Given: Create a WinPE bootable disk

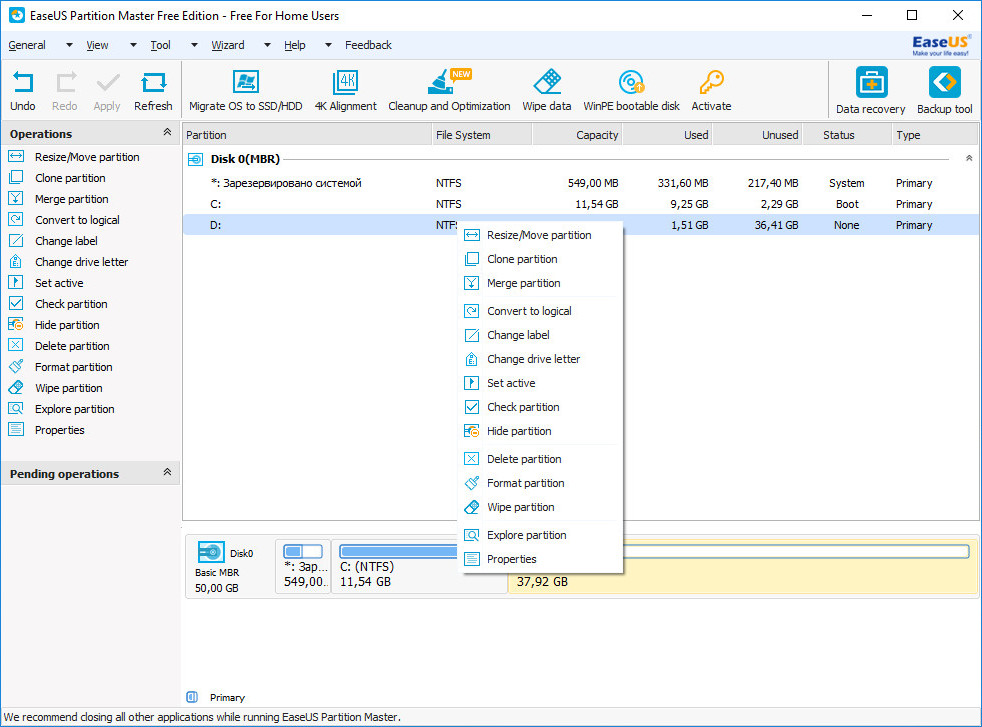Looking at the screenshot, I should pos(631,91).
